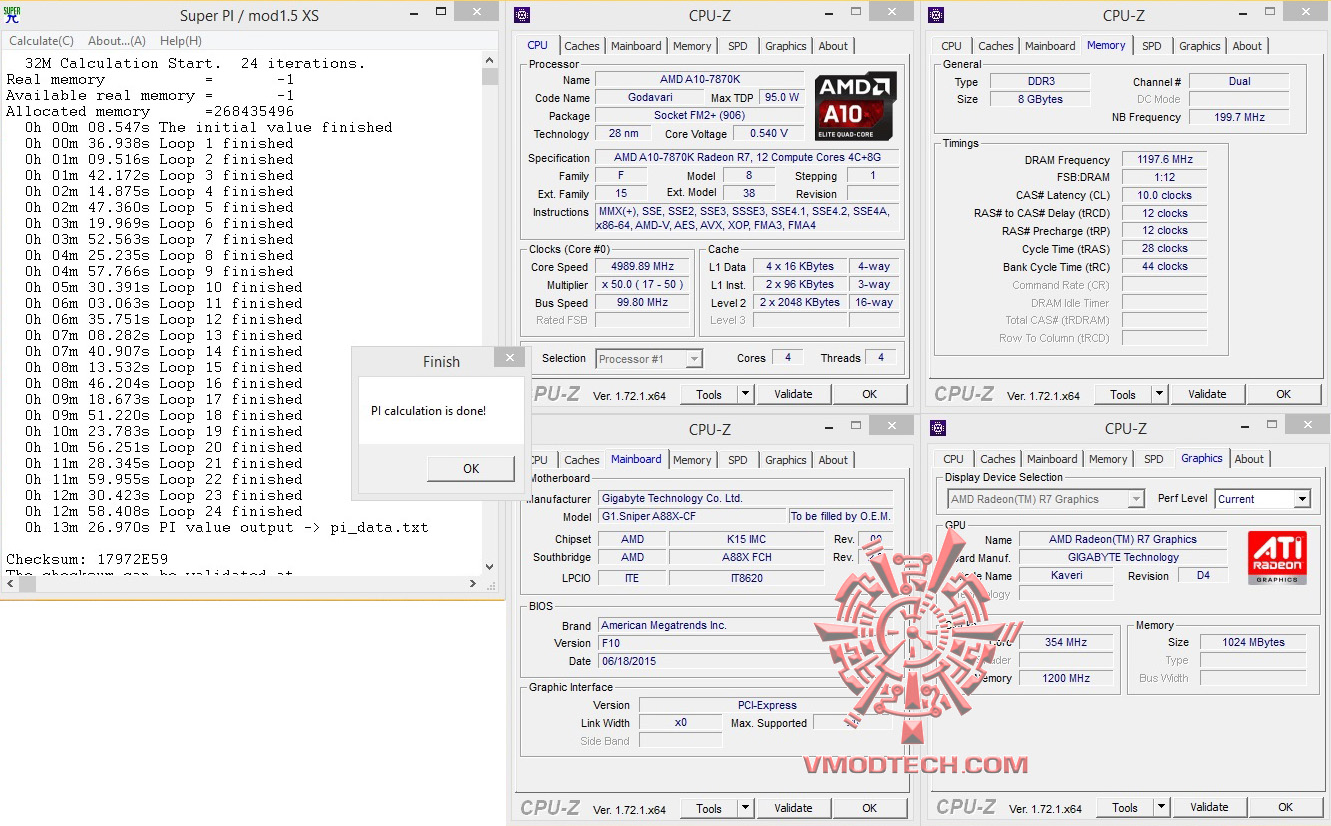The height and width of the screenshot is (826, 1331).
Task: Open the Calculate(C) menu in Super PI
Action: pos(41,41)
